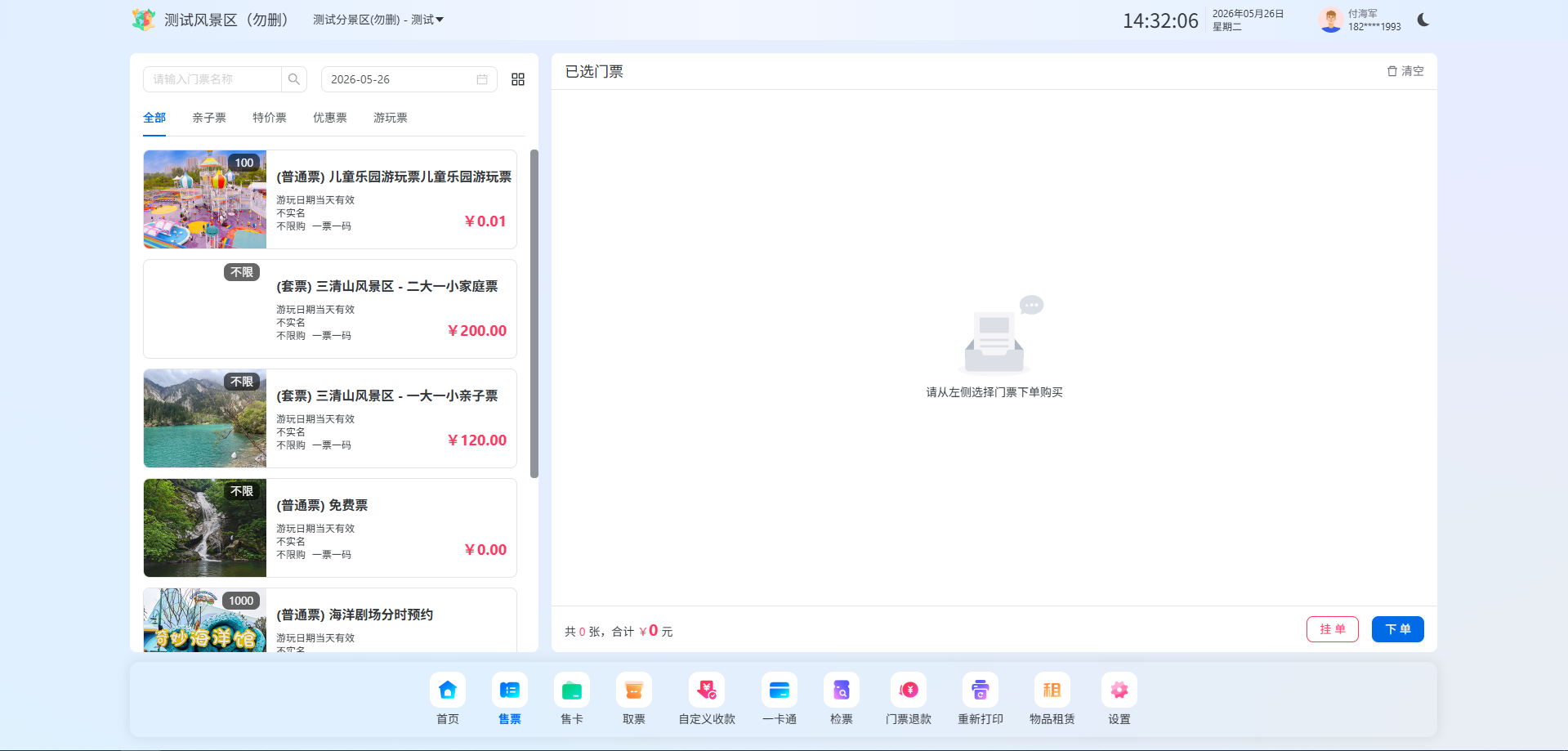Viewport: 1568px width, 751px height.
Task: Open the calendar icon in date field
Action: pyautogui.click(x=482, y=79)
